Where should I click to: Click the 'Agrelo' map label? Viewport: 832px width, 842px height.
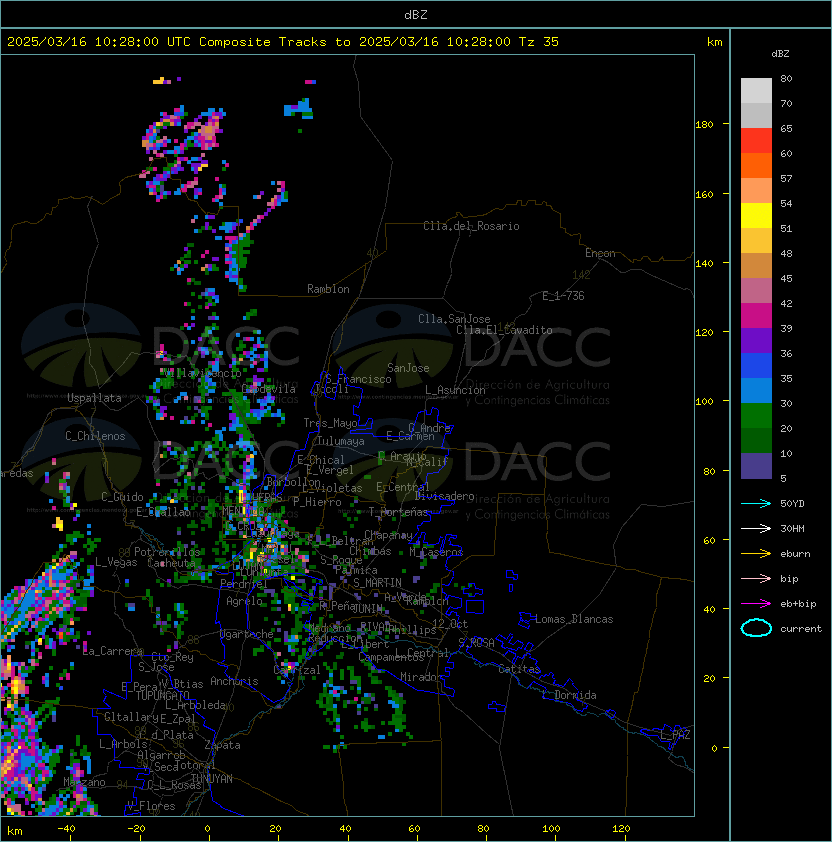pos(244,601)
